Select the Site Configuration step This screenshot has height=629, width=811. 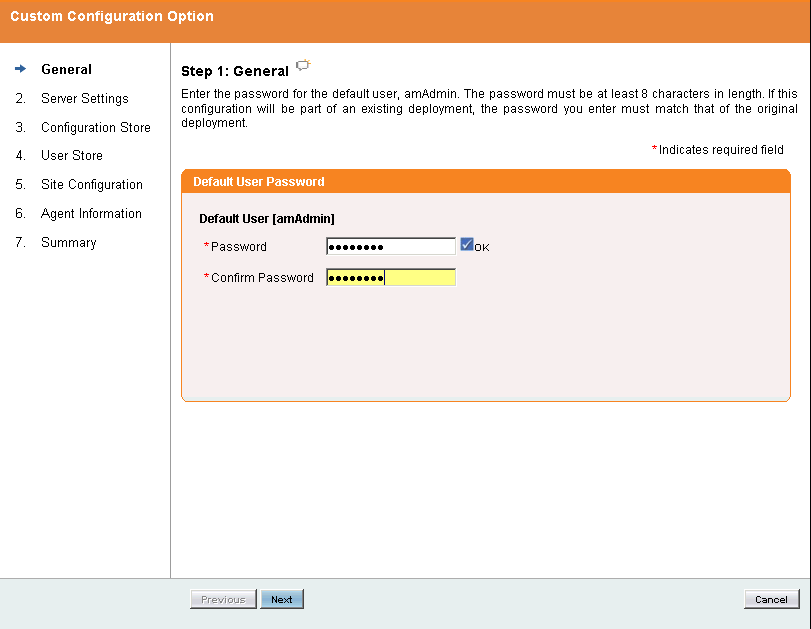coord(90,184)
